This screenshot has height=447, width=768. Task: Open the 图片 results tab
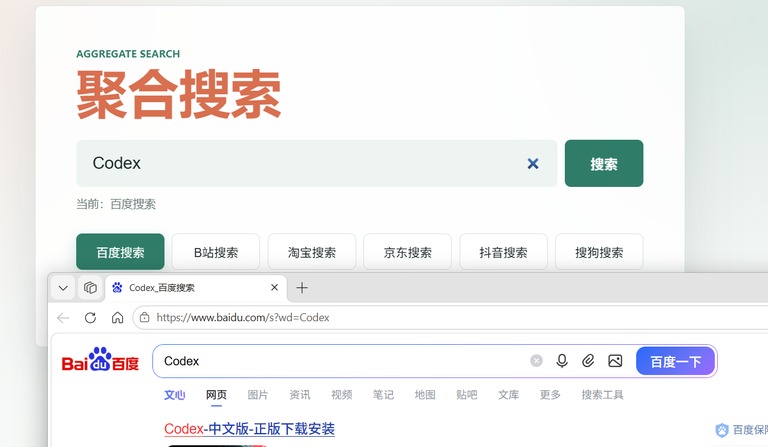258,395
